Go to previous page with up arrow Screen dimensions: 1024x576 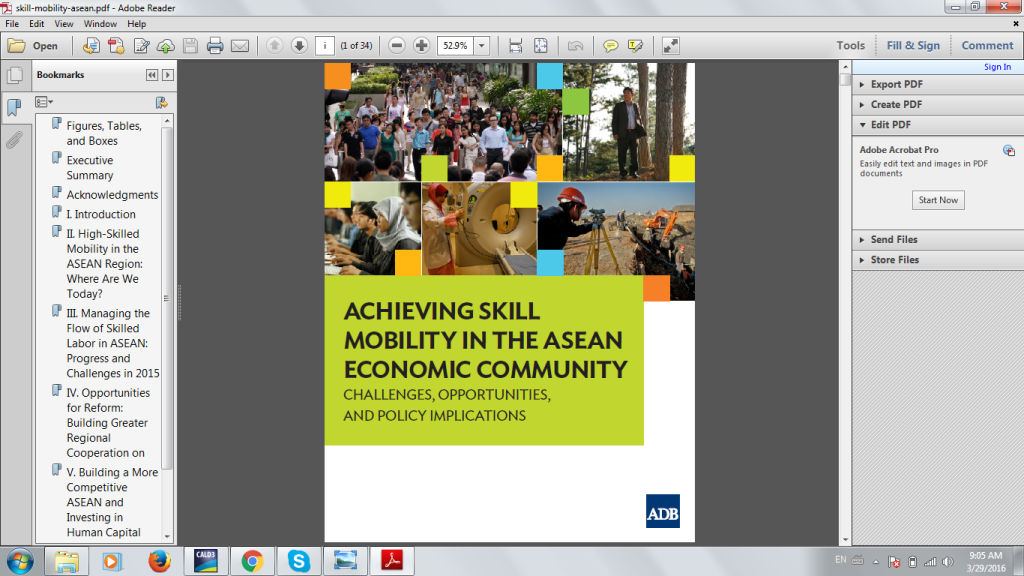pyautogui.click(x=274, y=46)
